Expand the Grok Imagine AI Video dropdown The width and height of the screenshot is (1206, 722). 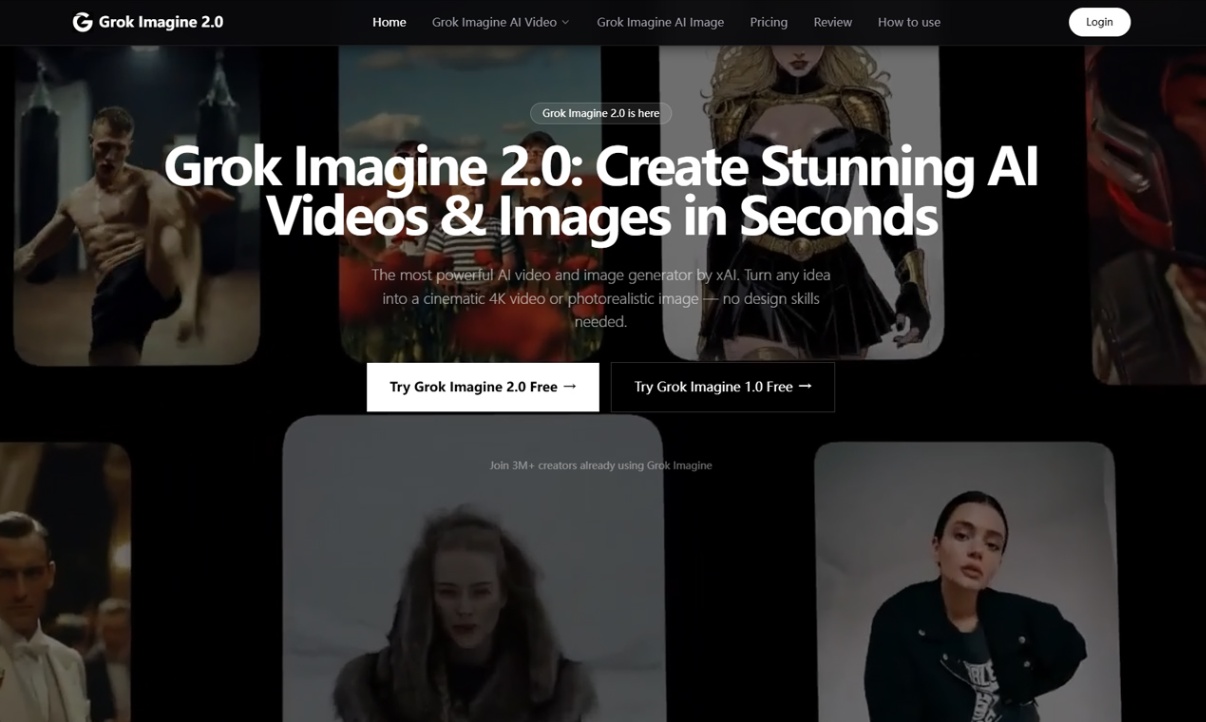(494, 21)
